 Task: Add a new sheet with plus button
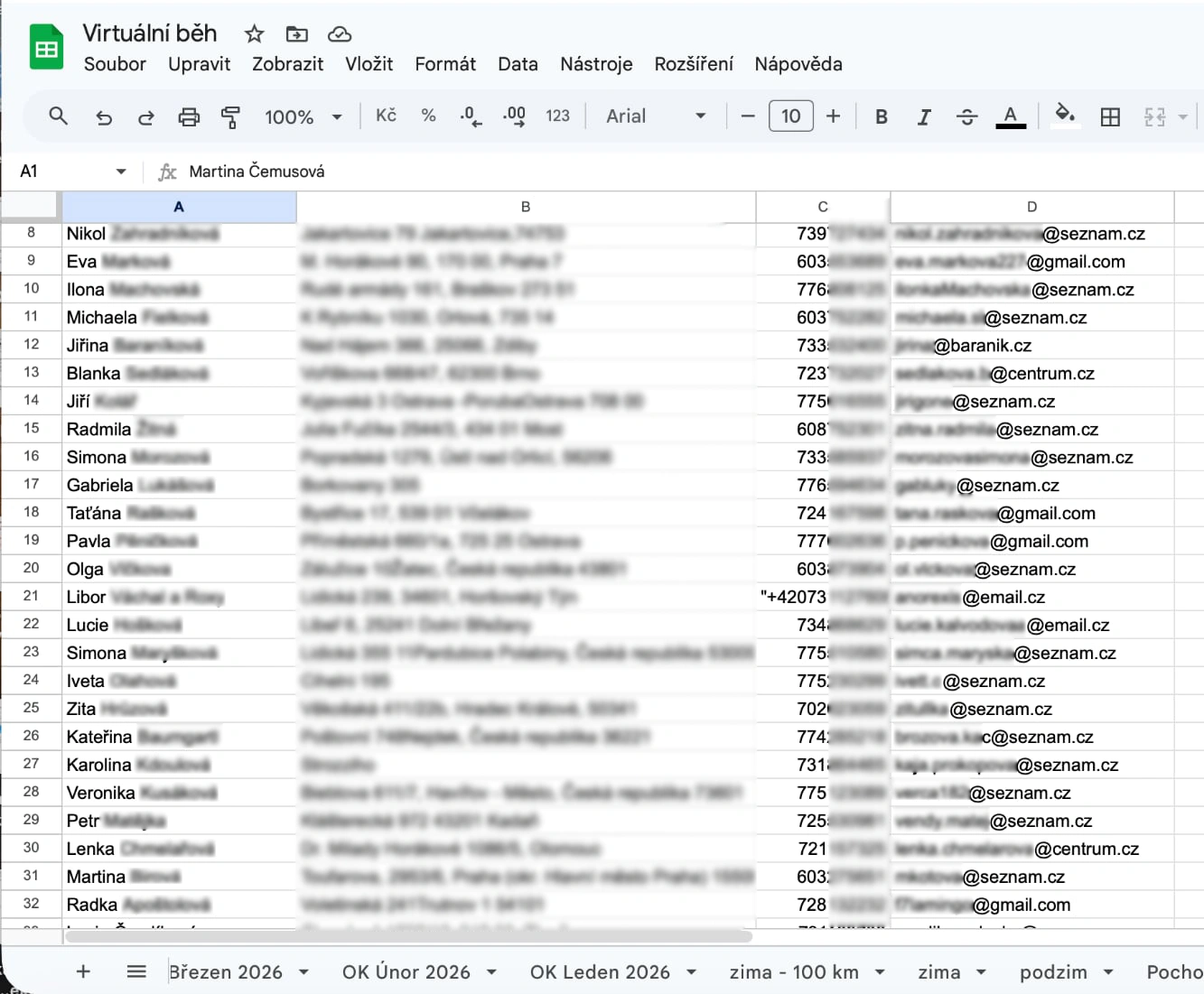click(83, 971)
